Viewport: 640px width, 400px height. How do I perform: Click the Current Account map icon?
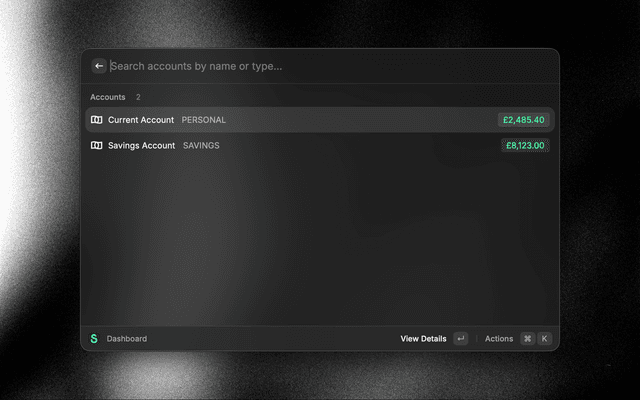96,120
